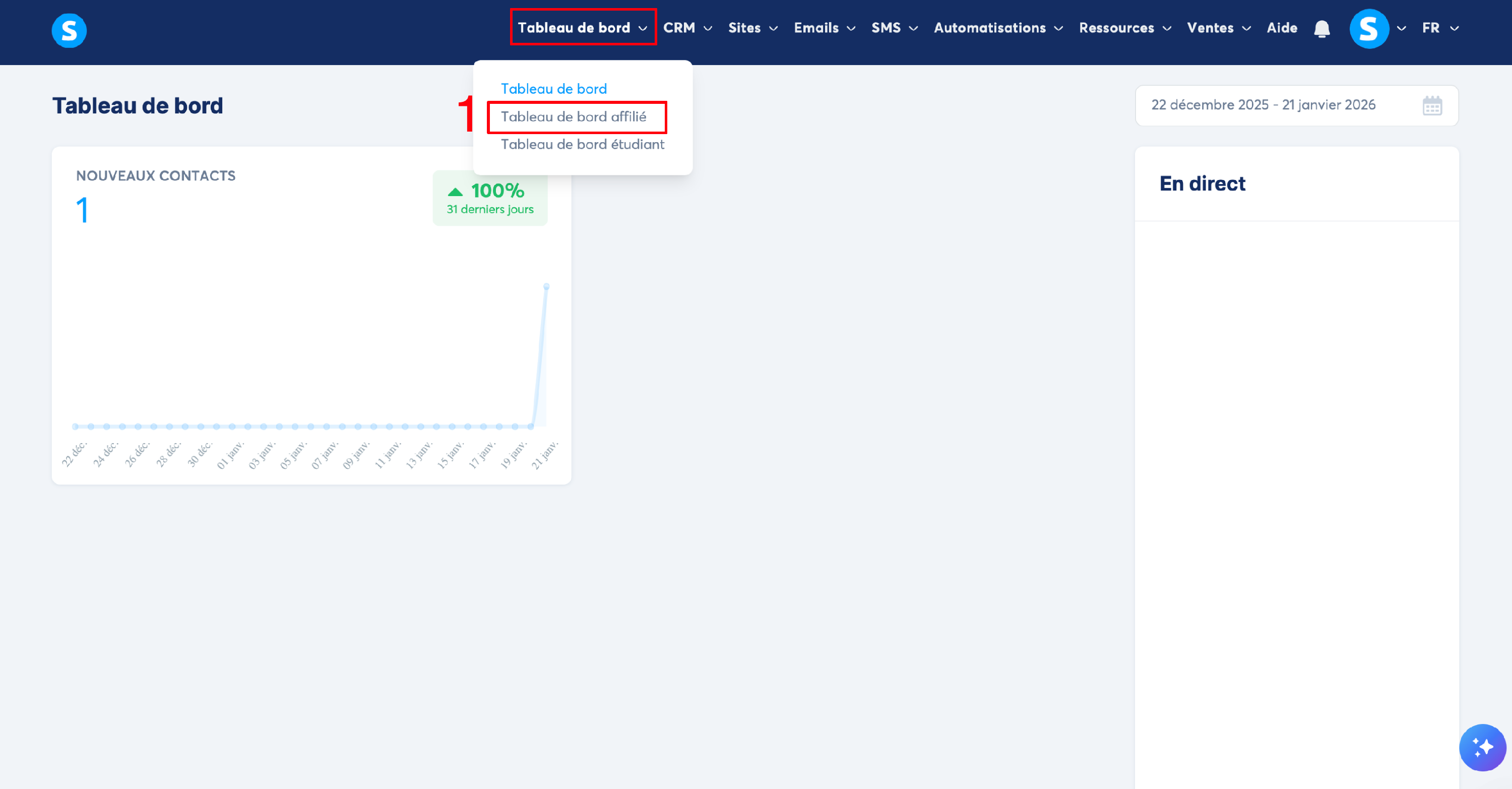Click the 21 janv. data point on chart

click(546, 286)
